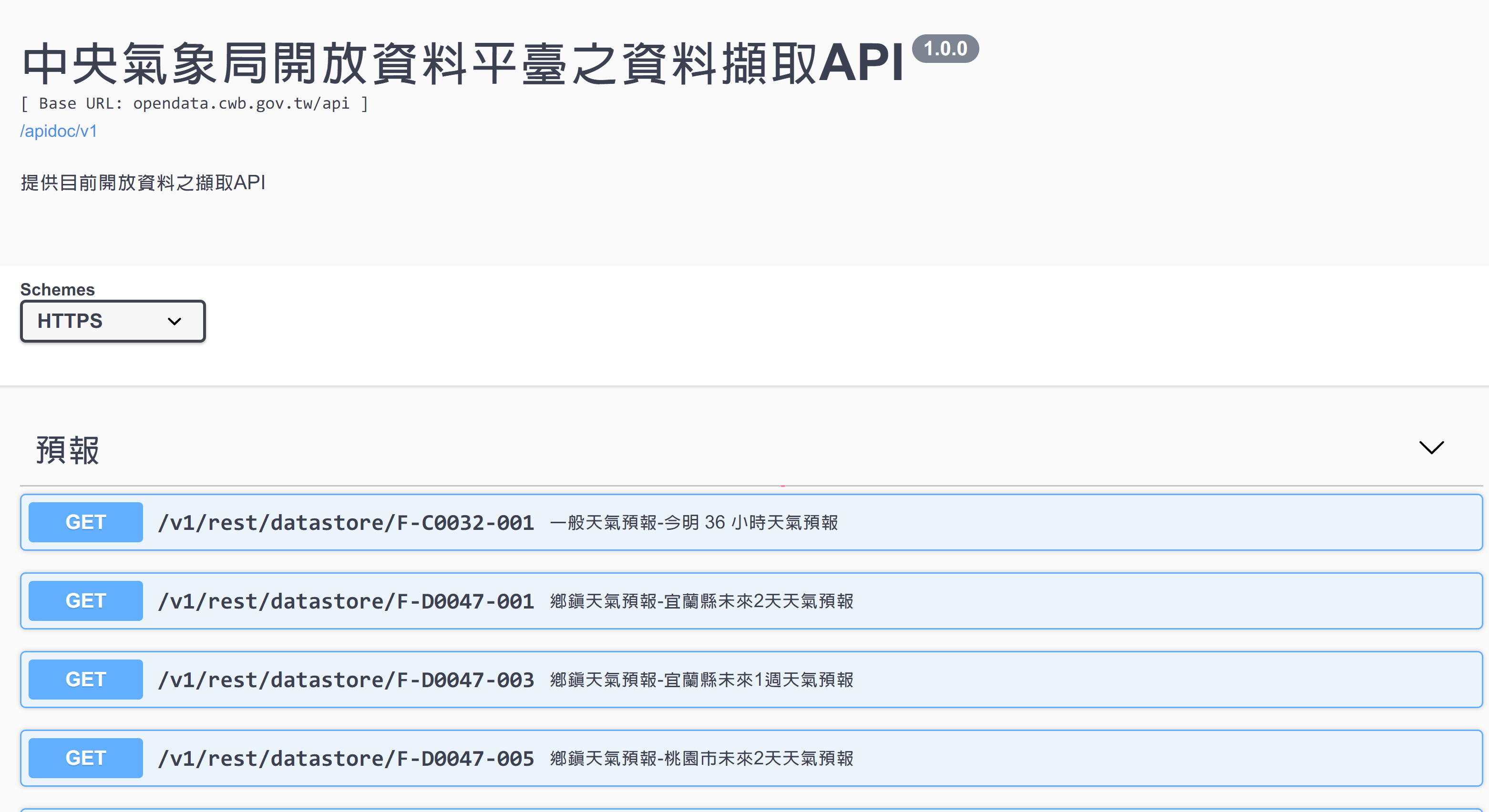
Task: Click GET badge for F-D0047-005
Action: [x=85, y=758]
